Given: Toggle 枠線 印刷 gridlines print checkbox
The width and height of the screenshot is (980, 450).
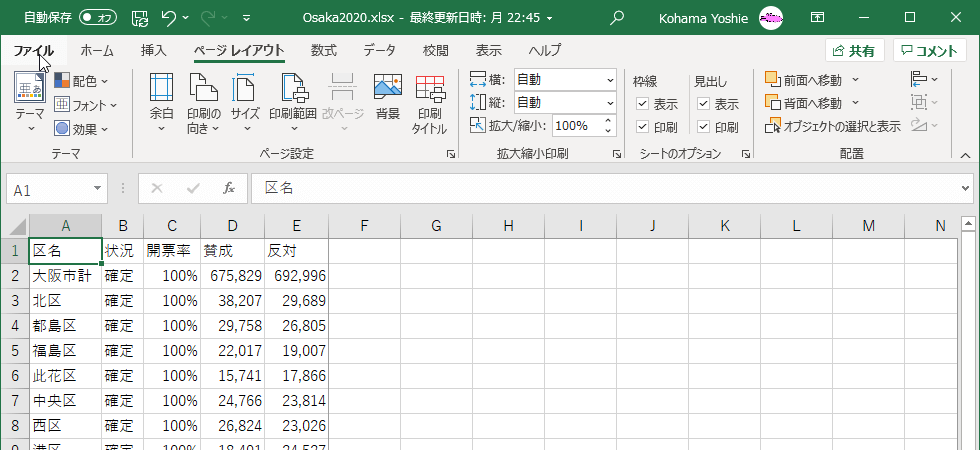Looking at the screenshot, I should point(642,127).
